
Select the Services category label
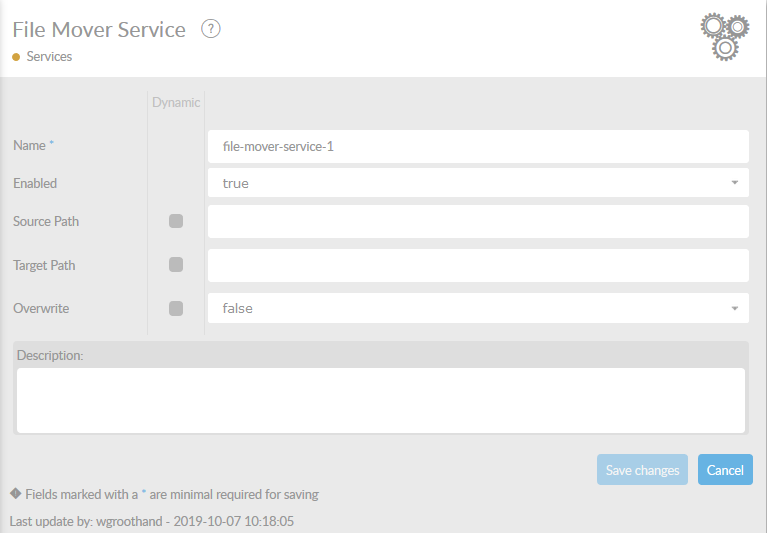49,57
